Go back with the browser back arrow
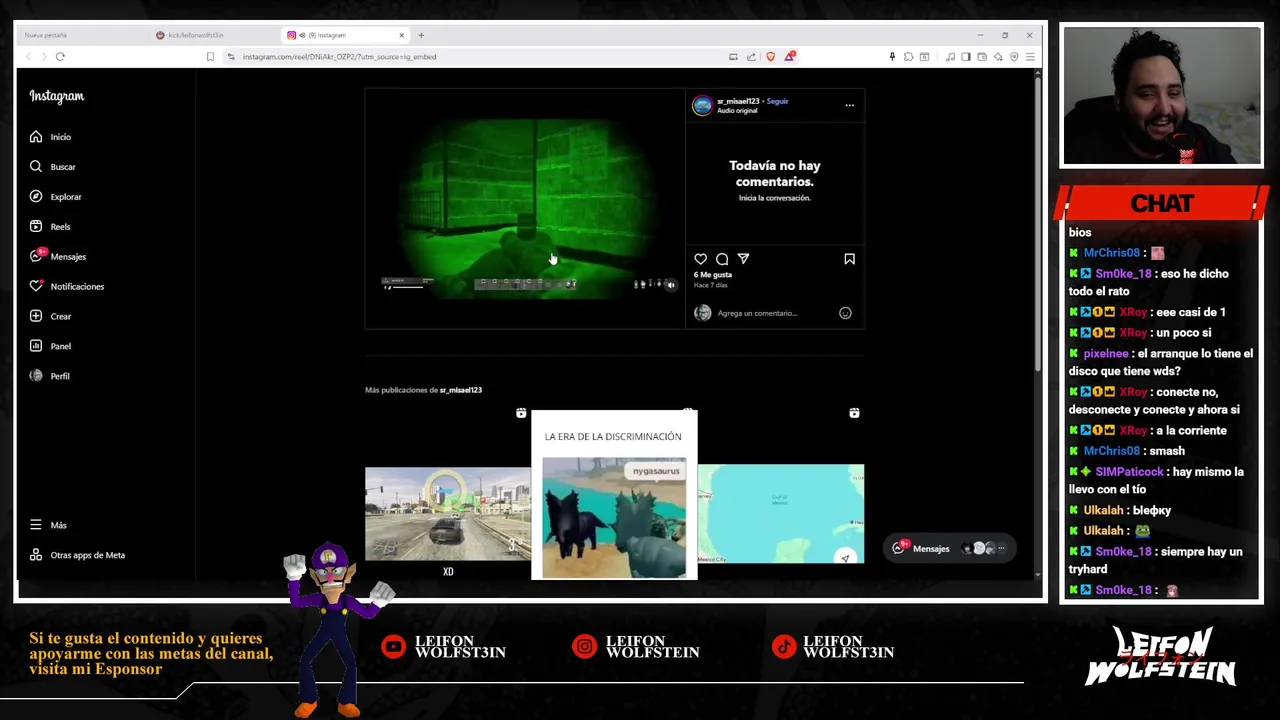The height and width of the screenshot is (720, 1280). 27,57
